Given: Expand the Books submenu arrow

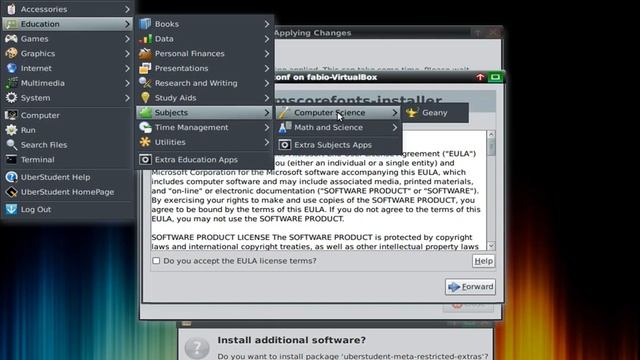Looking at the screenshot, I should (267, 24).
